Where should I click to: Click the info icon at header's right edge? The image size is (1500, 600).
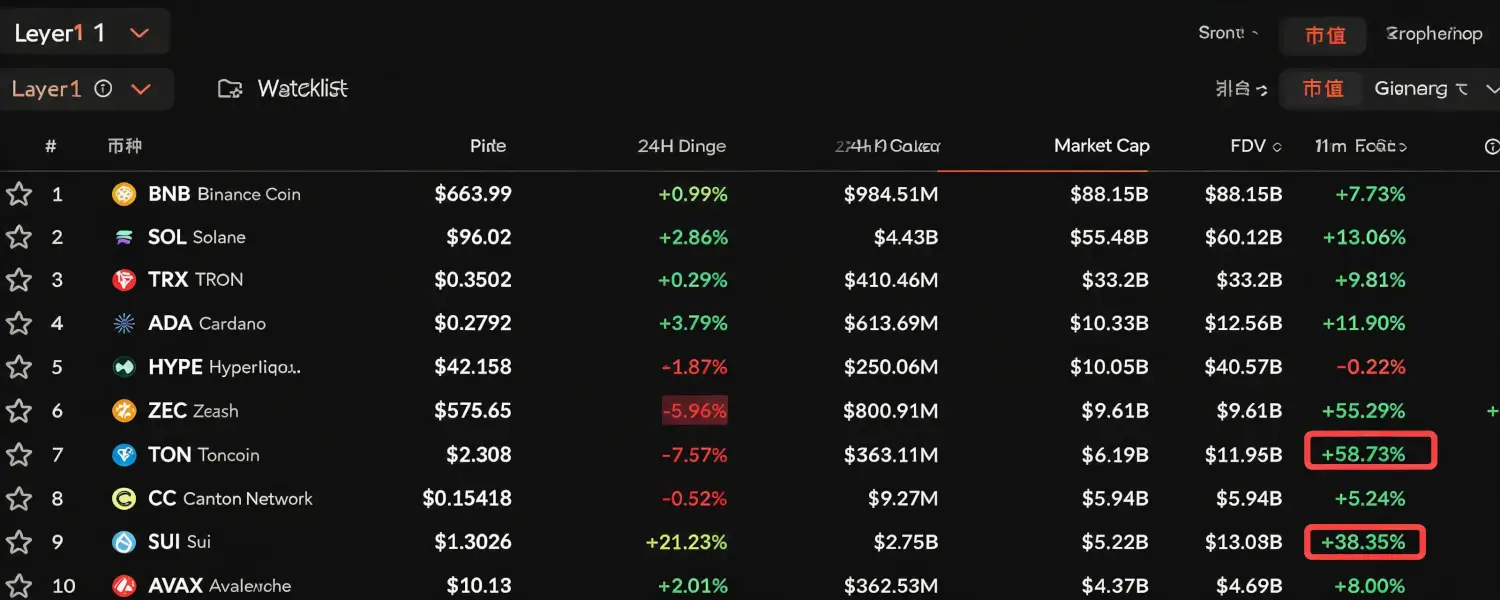1492,147
